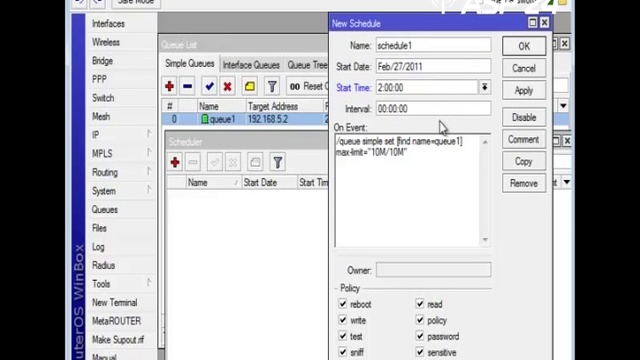The width and height of the screenshot is (640, 360).
Task: Switch to the Queue Tree tab
Action: pyautogui.click(x=307, y=65)
